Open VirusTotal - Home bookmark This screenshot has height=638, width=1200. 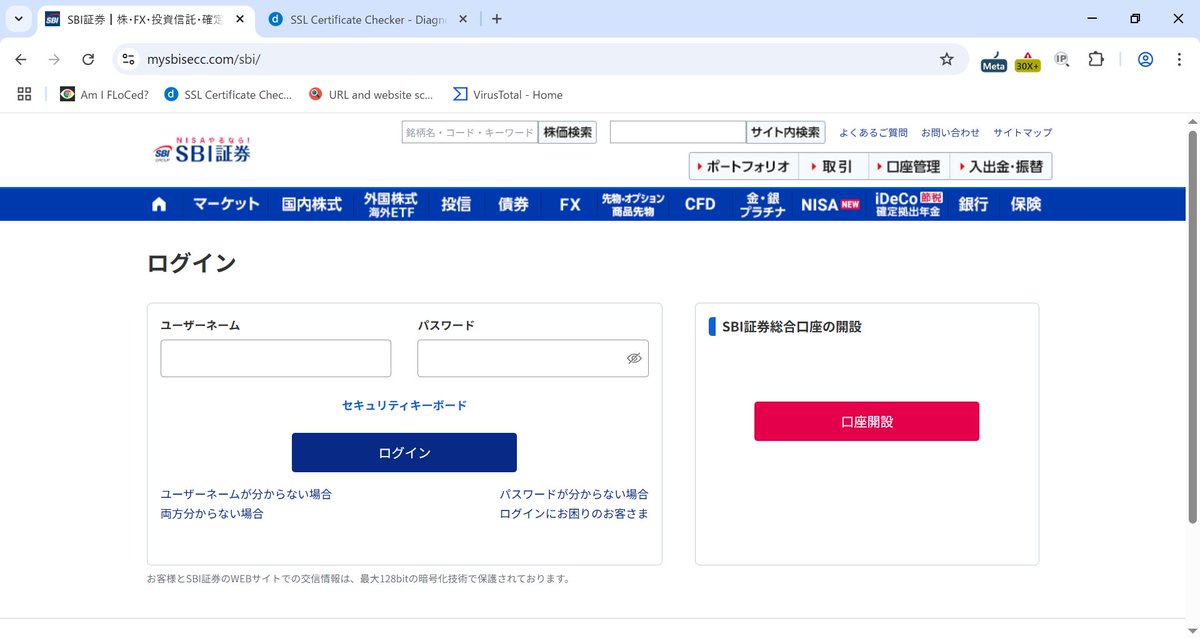pyautogui.click(x=508, y=94)
